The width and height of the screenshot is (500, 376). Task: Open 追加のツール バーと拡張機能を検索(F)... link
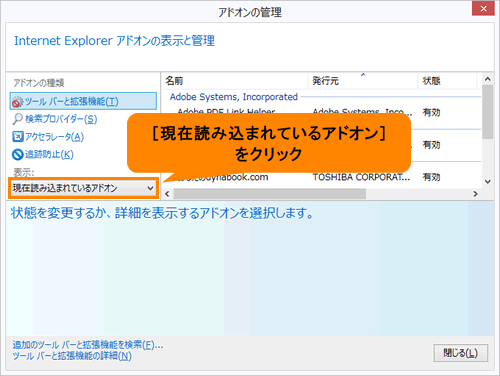coord(88,345)
